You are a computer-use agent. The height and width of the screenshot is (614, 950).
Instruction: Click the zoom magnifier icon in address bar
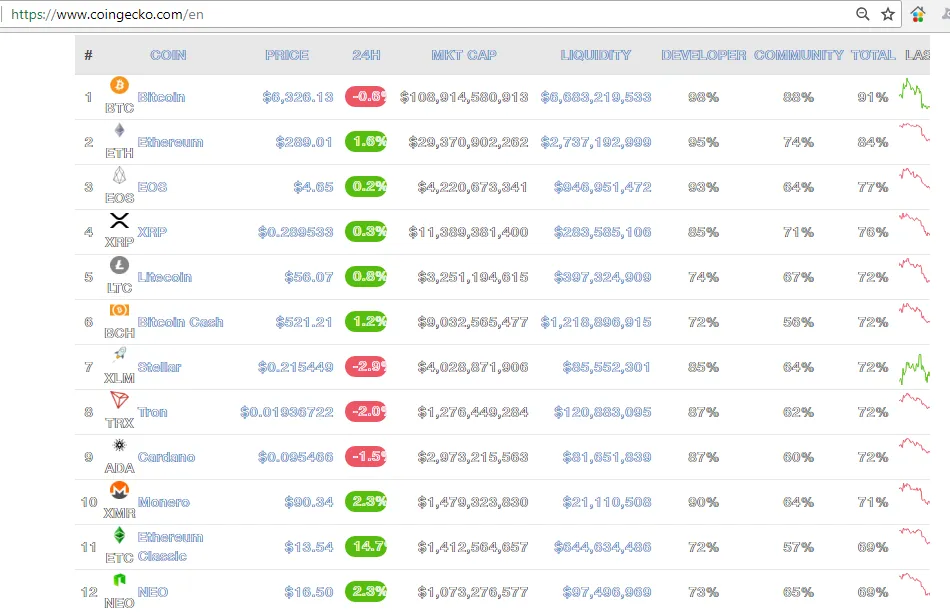point(862,14)
